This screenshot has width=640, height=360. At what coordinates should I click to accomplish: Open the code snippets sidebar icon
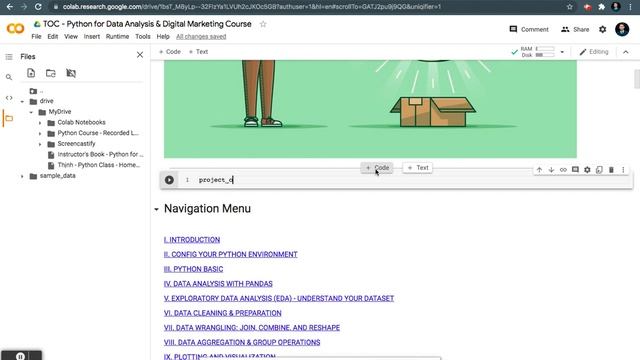coord(9,98)
